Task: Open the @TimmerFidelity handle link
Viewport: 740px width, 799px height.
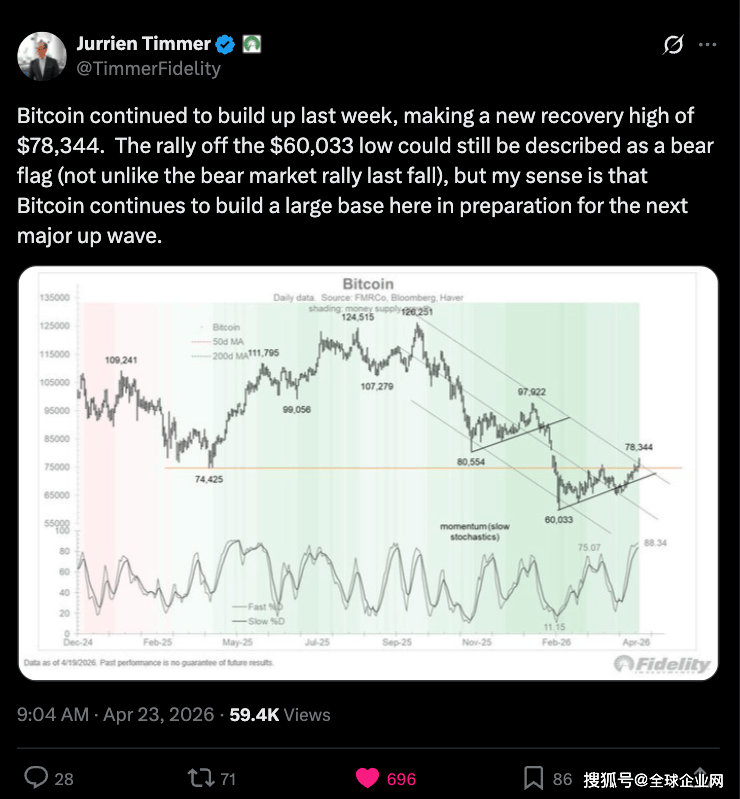Action: (x=148, y=69)
